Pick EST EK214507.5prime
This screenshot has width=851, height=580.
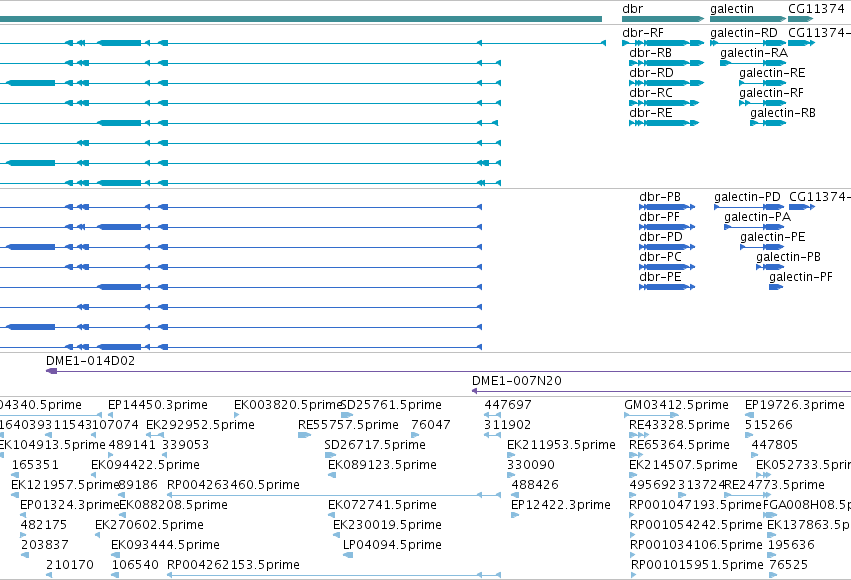pos(683,465)
